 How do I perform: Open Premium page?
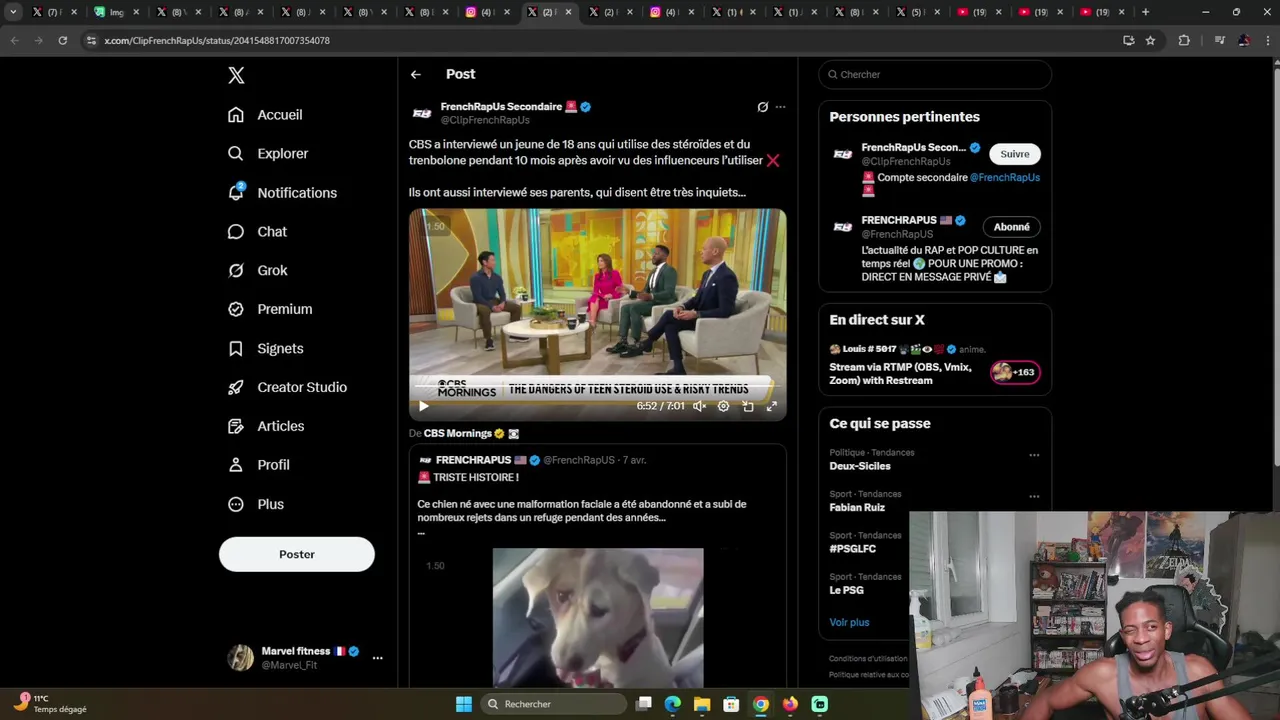click(270, 309)
